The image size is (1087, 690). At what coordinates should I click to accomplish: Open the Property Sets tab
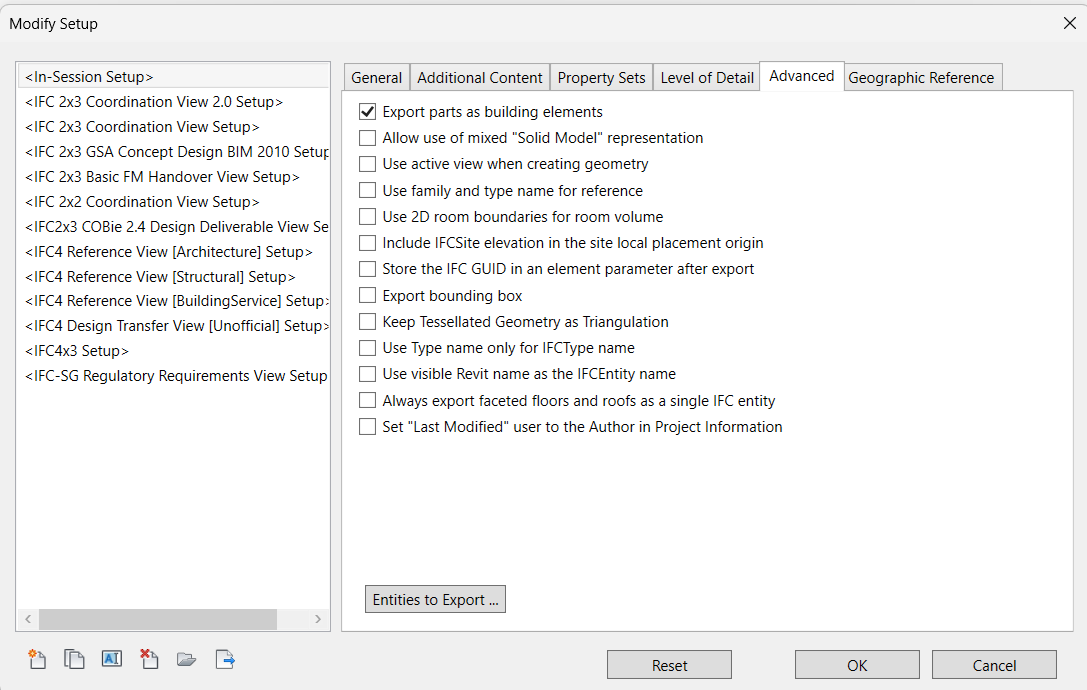[x=602, y=78]
